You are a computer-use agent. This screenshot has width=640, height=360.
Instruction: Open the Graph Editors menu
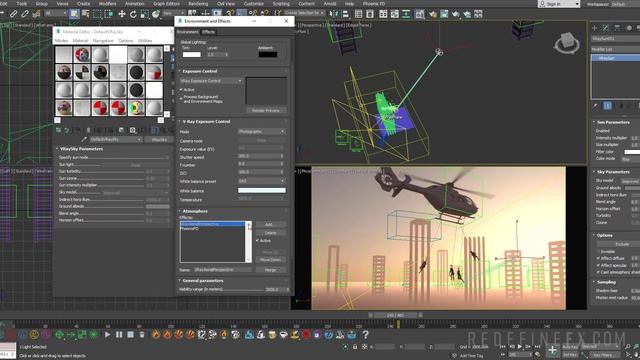pos(167,4)
